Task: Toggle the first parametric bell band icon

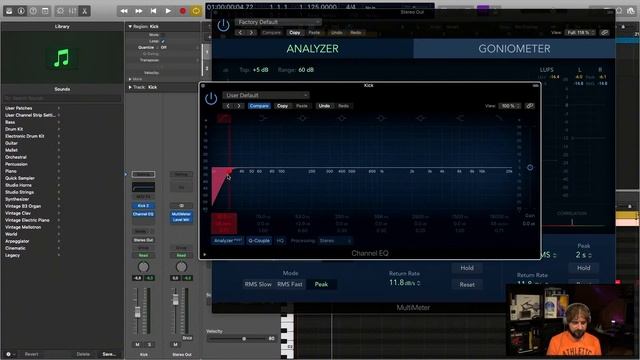Action: (302, 118)
